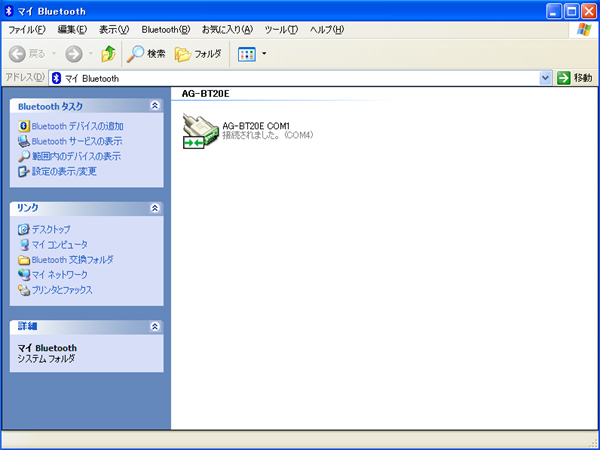
Task: Open the マイ ネットワーク link
Action: tap(59, 274)
